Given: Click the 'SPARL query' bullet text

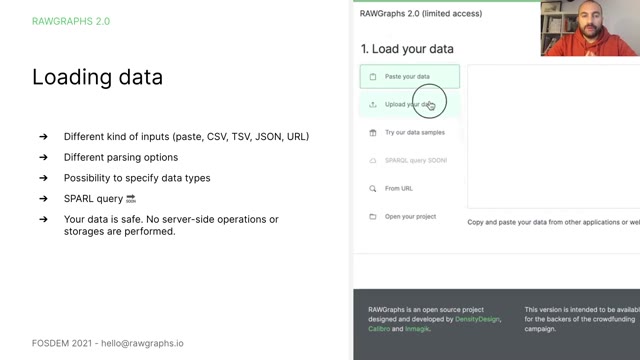Looking at the screenshot, I should [x=93, y=199].
